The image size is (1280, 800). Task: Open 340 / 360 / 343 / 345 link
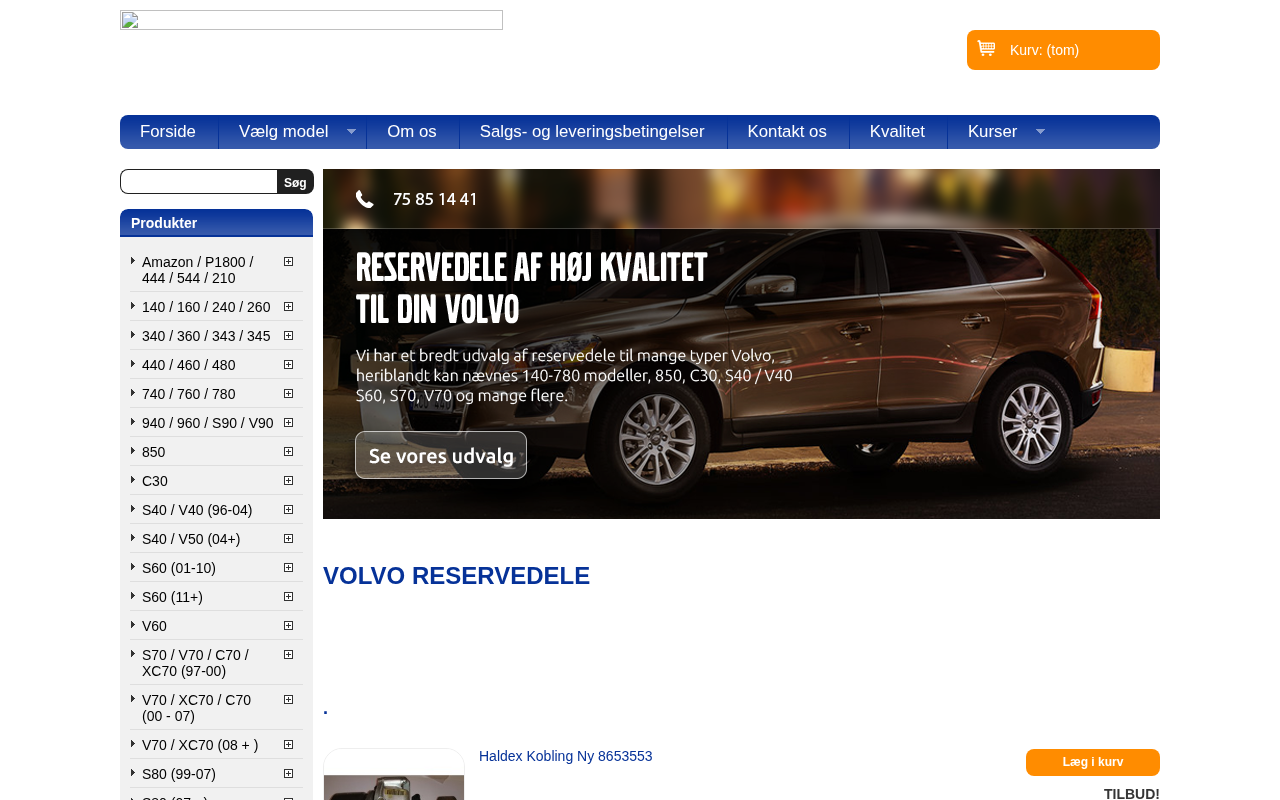(206, 336)
